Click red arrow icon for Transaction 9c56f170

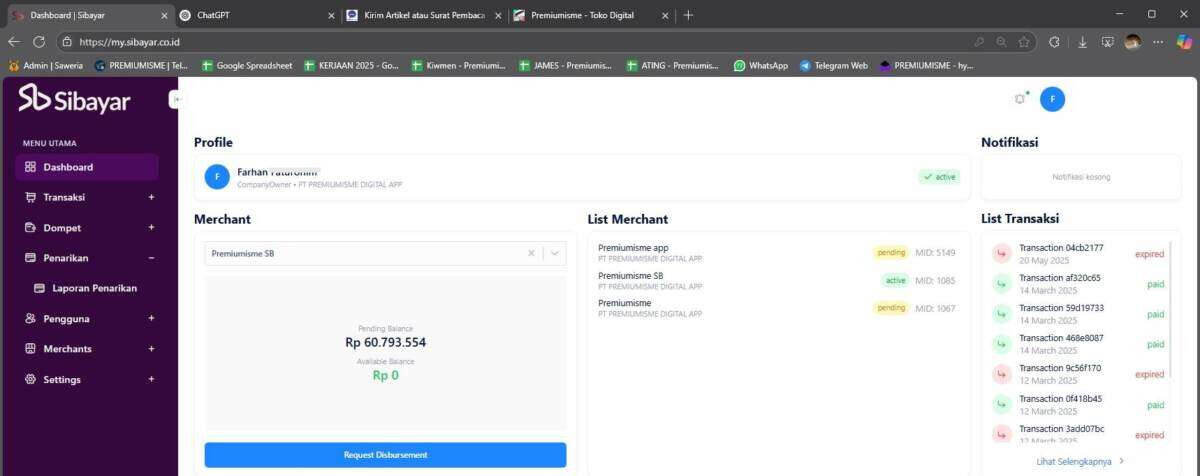click(x=1002, y=374)
